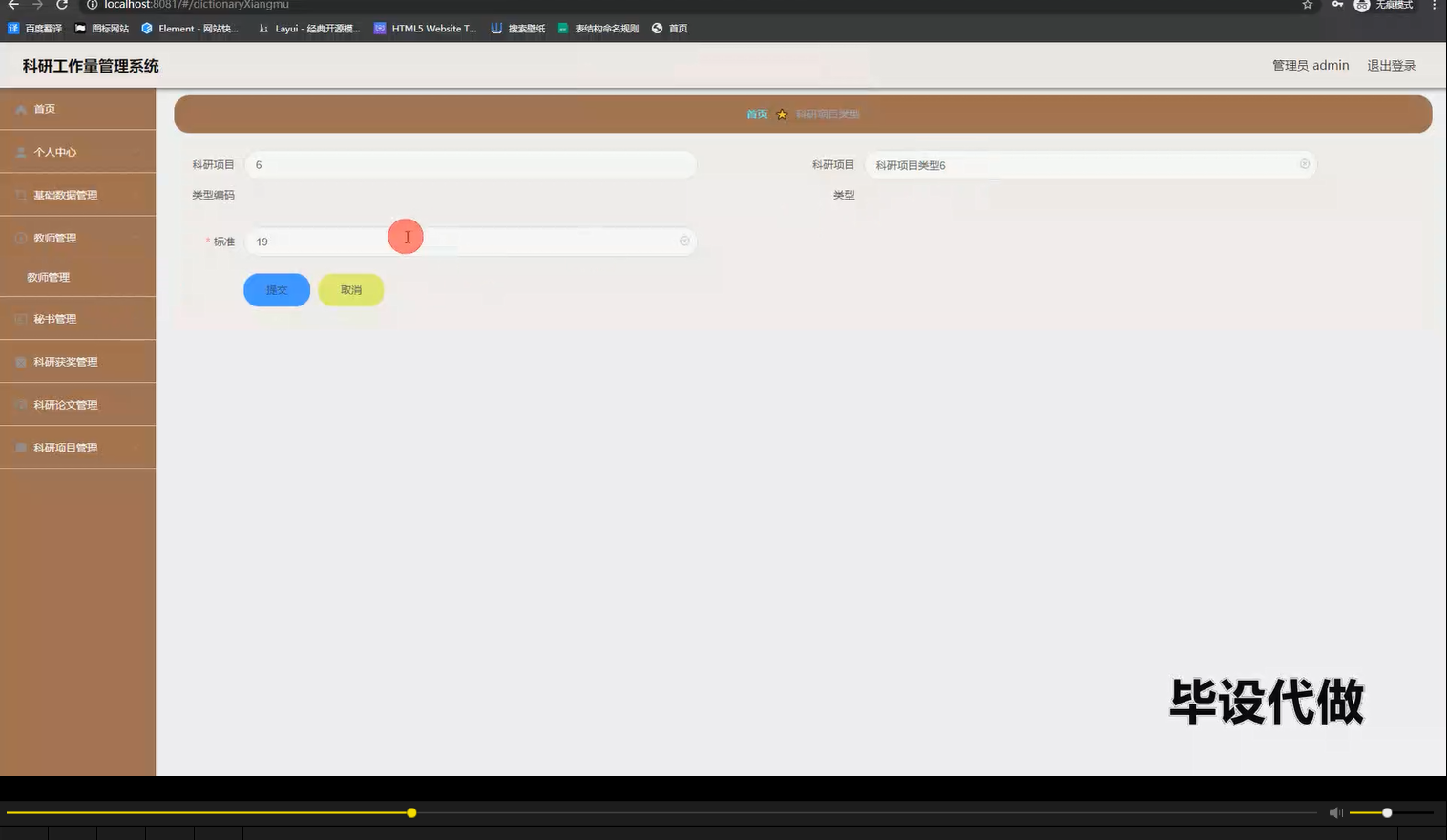Open the 表结构命名规则 bookmark
The height and width of the screenshot is (840, 1447).
(x=598, y=29)
